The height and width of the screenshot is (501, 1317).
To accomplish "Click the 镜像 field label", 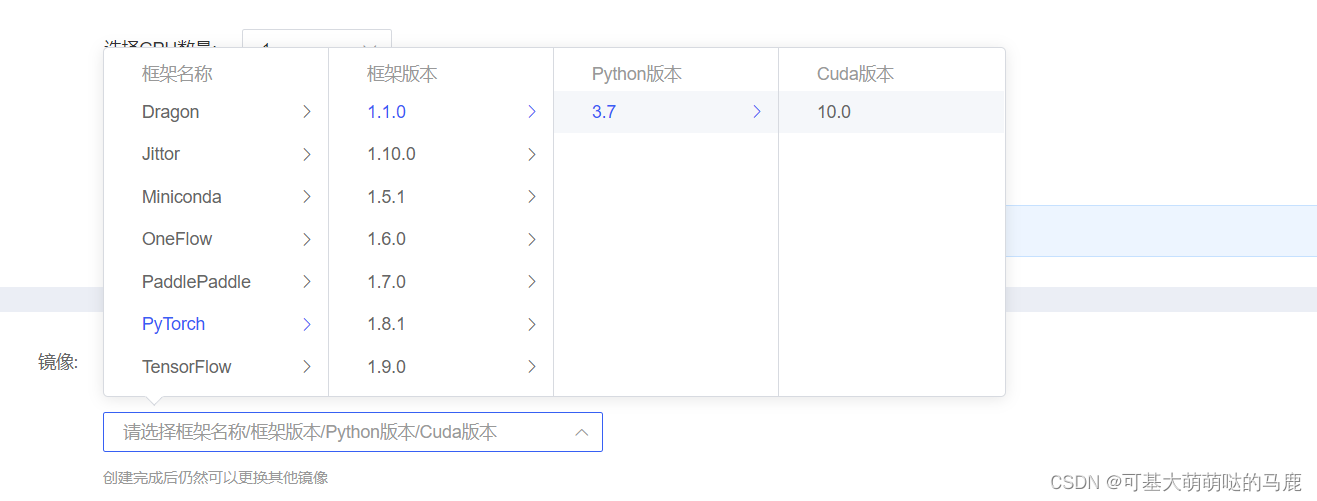I will [58, 362].
